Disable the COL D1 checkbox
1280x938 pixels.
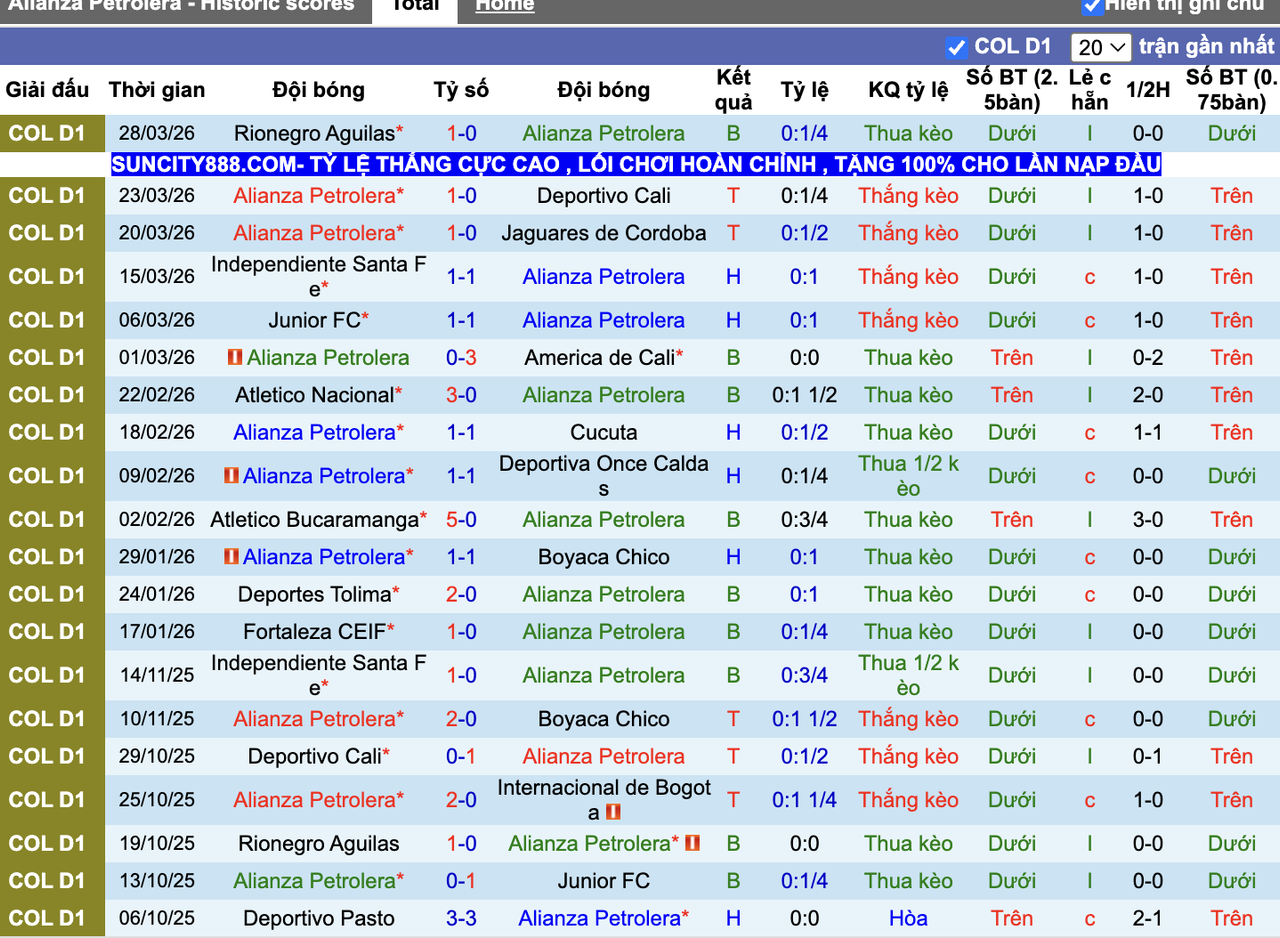(x=957, y=46)
